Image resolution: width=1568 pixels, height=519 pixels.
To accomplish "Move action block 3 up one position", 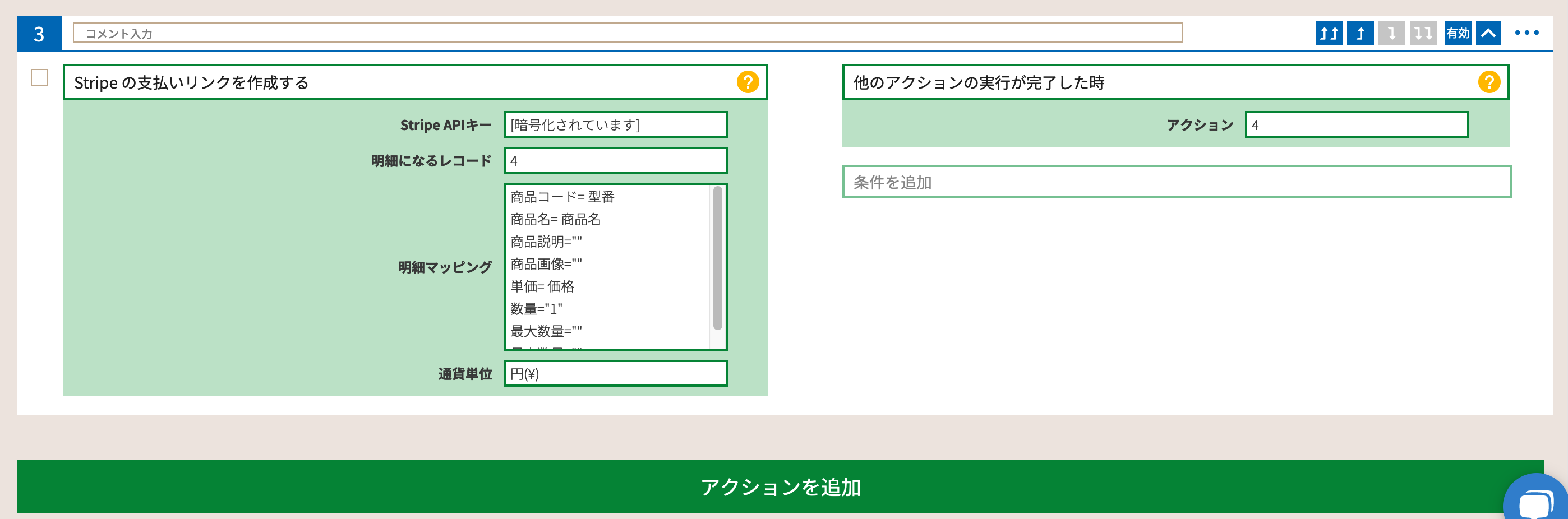I will tap(1361, 34).
